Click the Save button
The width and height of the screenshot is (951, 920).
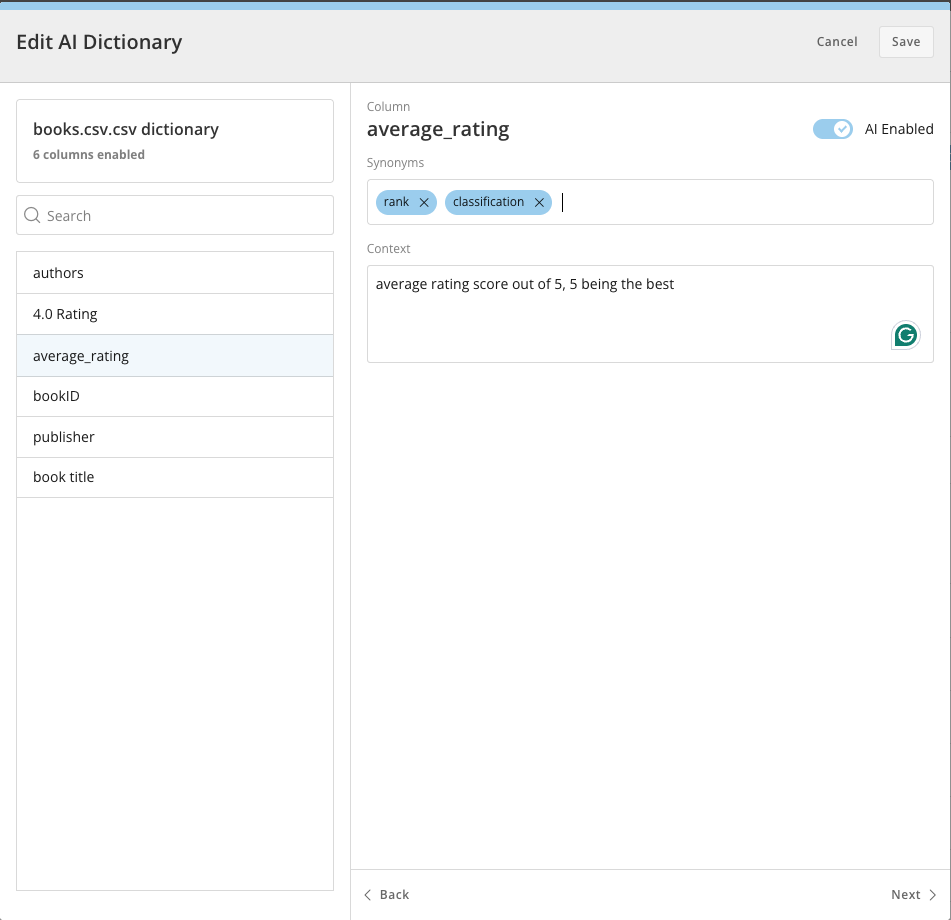906,42
